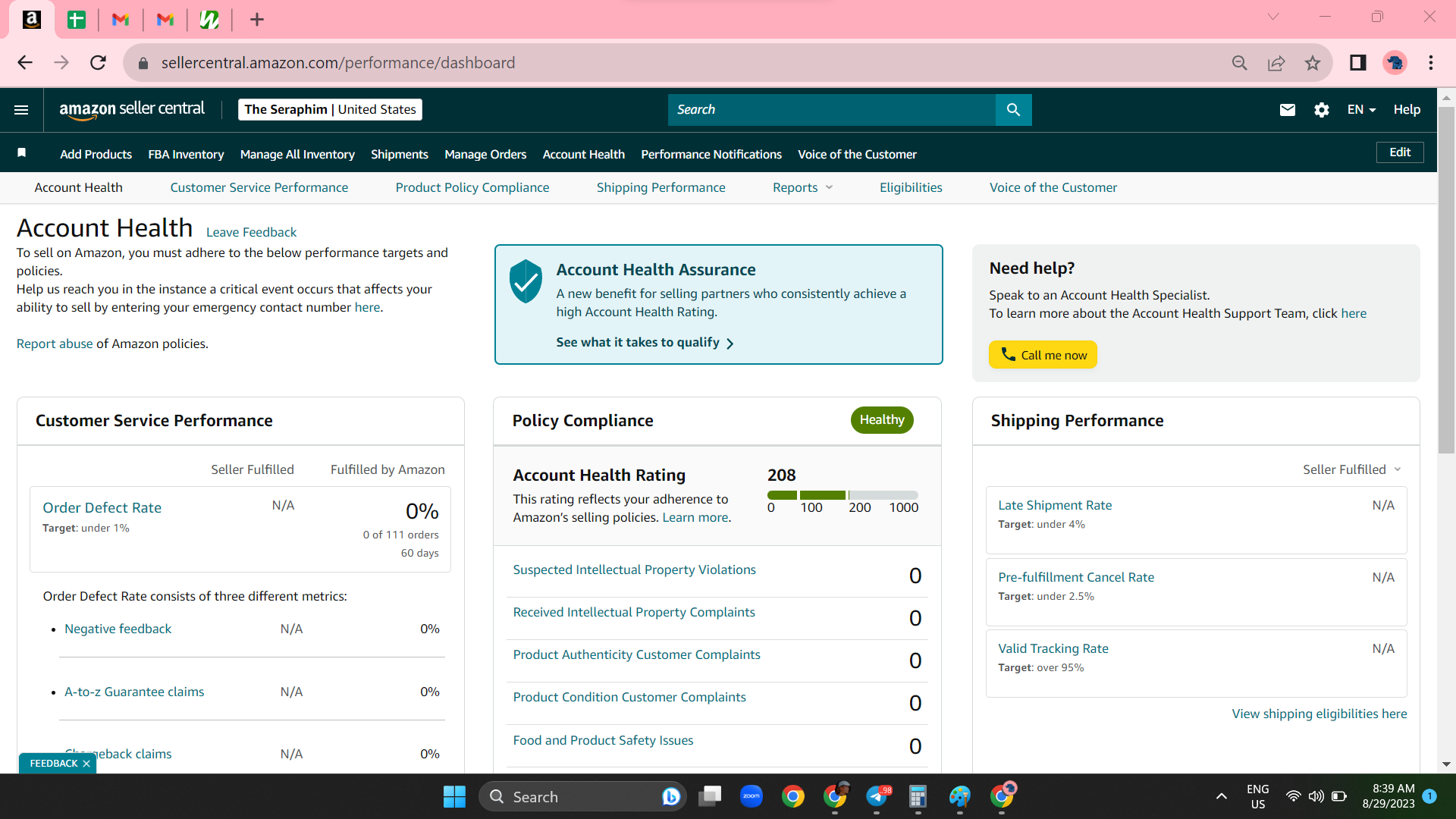The height and width of the screenshot is (819, 1456).
Task: Bookmark this page with the star icon
Action: pyautogui.click(x=1313, y=63)
